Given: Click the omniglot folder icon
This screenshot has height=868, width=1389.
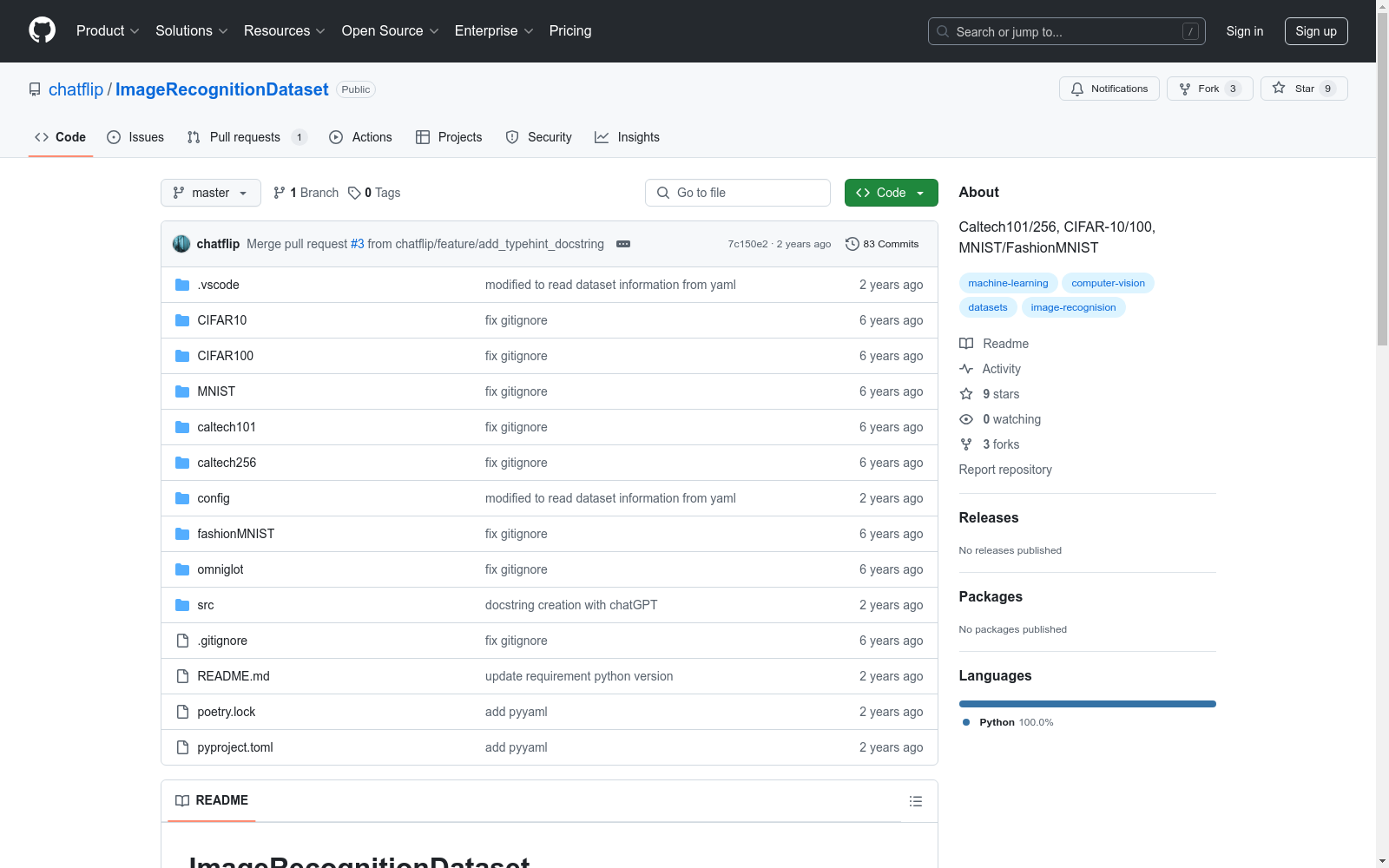Looking at the screenshot, I should 182,569.
